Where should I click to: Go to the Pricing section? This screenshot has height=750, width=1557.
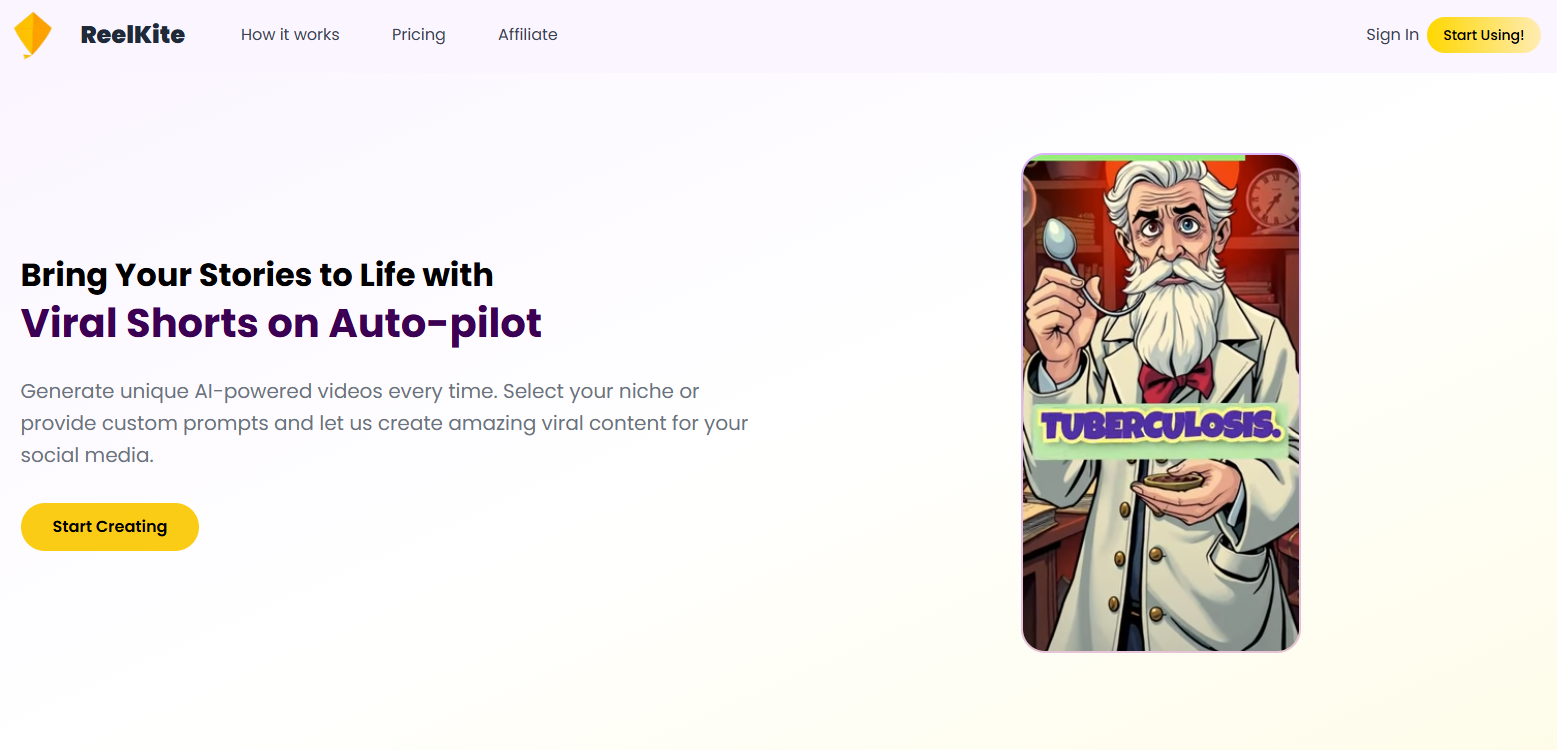pyautogui.click(x=418, y=35)
